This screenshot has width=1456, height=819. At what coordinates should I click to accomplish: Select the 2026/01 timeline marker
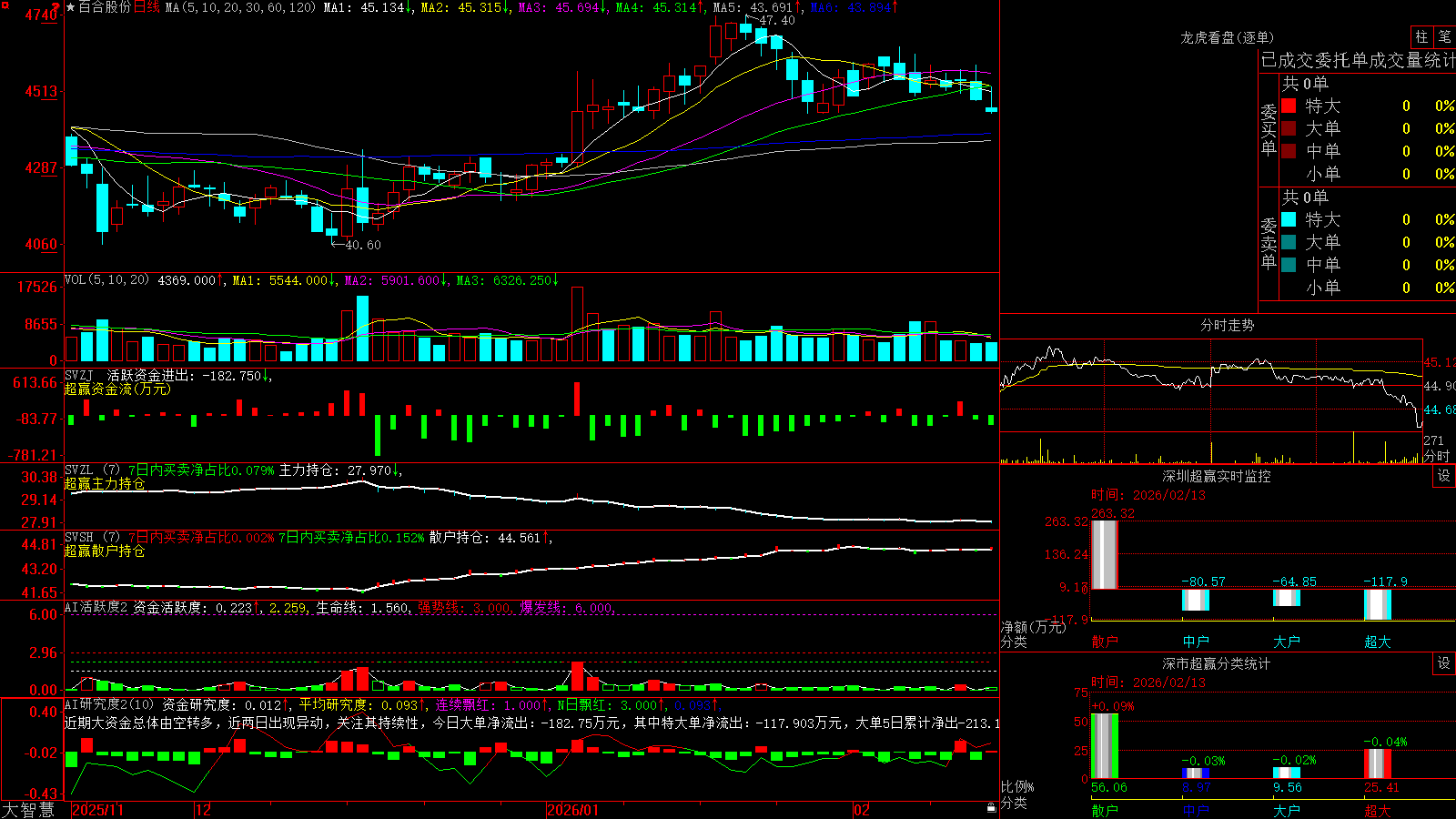tap(573, 810)
